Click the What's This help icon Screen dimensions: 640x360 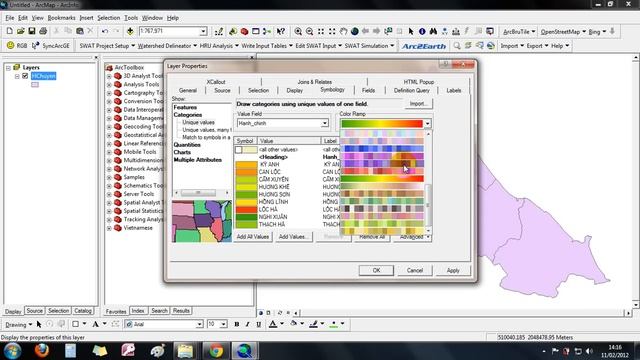coord(280,31)
